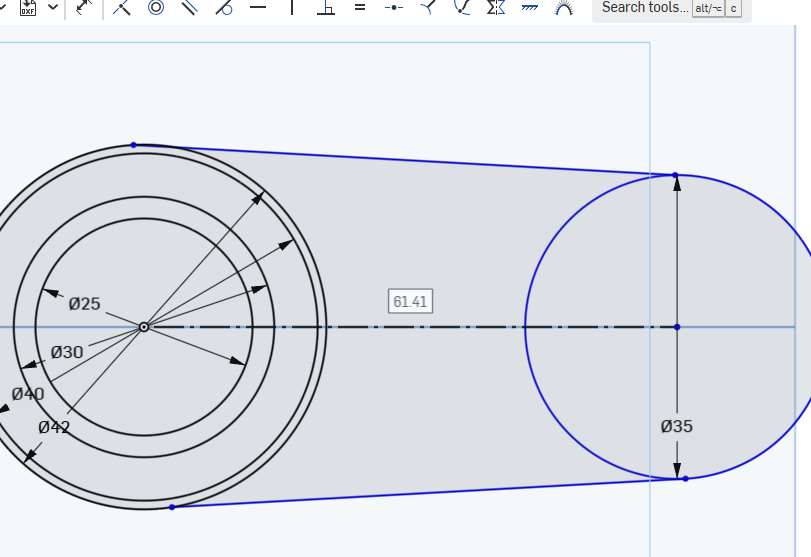
Task: Apply the Coincident constraint tool
Action: click(x=122, y=7)
